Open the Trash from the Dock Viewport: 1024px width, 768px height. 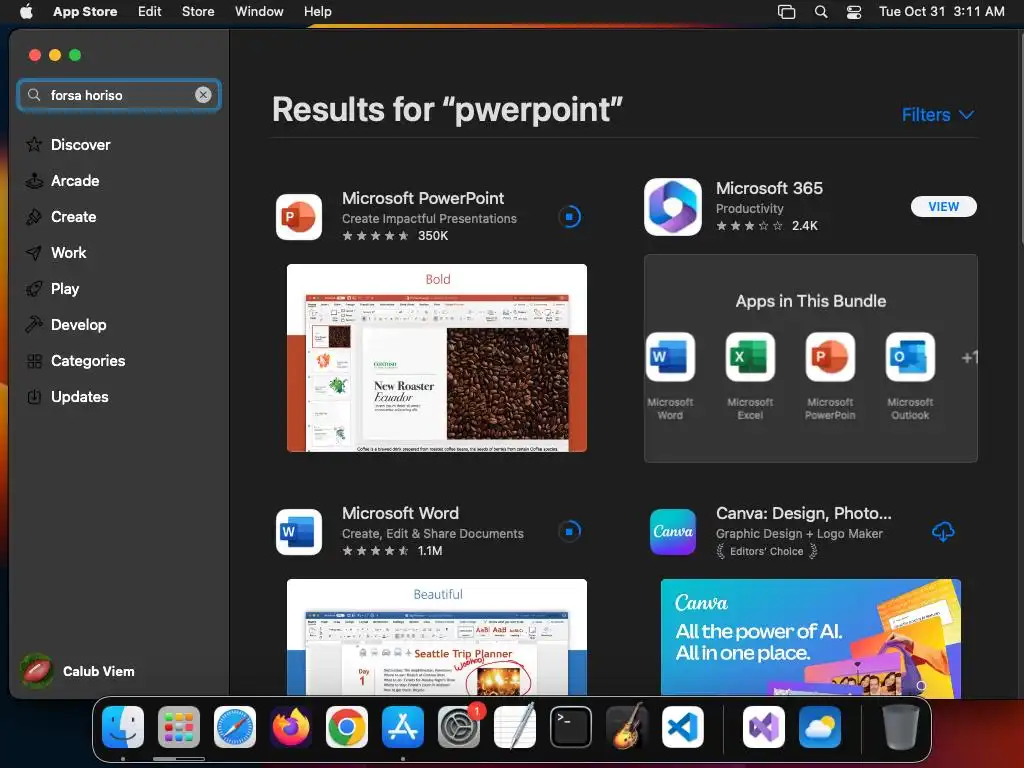pyautogui.click(x=901, y=727)
